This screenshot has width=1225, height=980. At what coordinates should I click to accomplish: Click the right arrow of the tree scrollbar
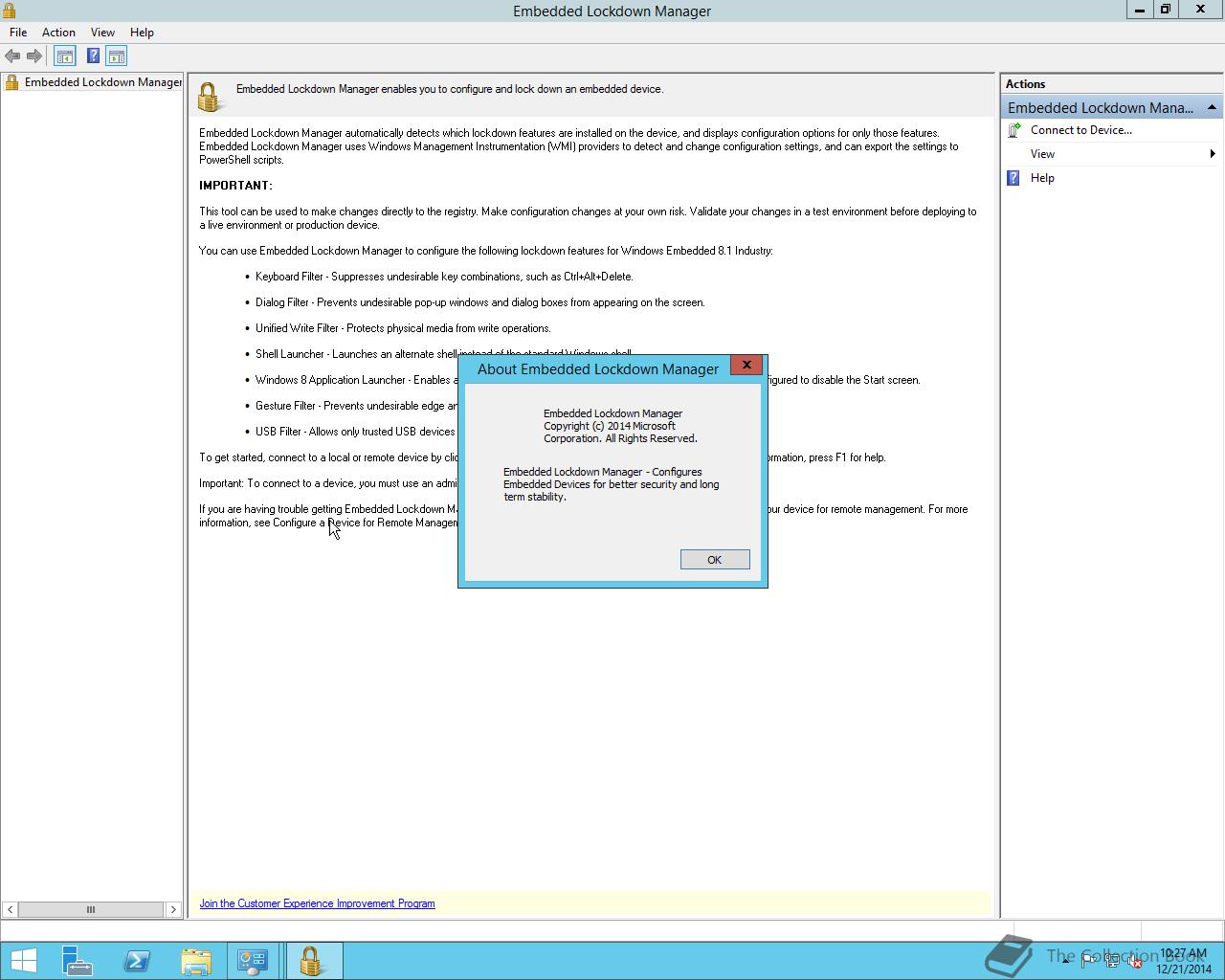coord(173,910)
